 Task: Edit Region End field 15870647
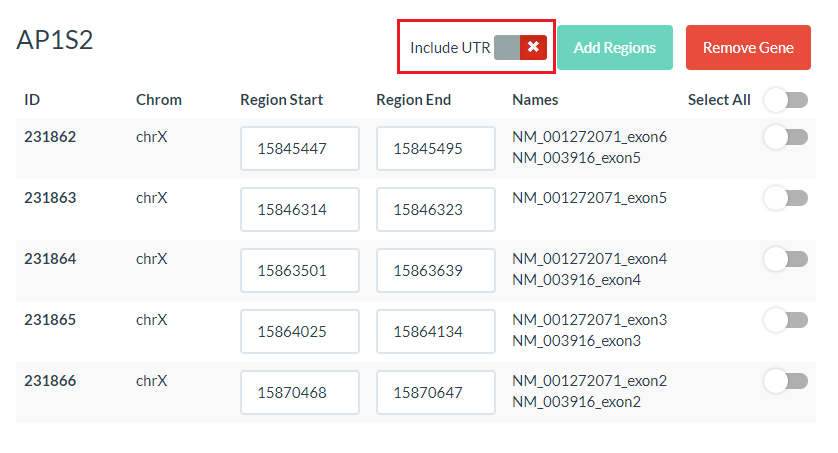point(436,392)
